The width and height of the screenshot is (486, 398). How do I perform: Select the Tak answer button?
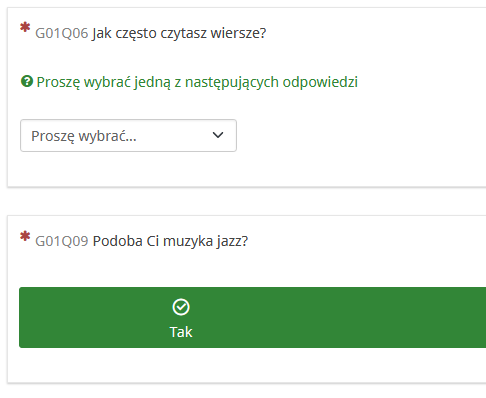click(252, 317)
